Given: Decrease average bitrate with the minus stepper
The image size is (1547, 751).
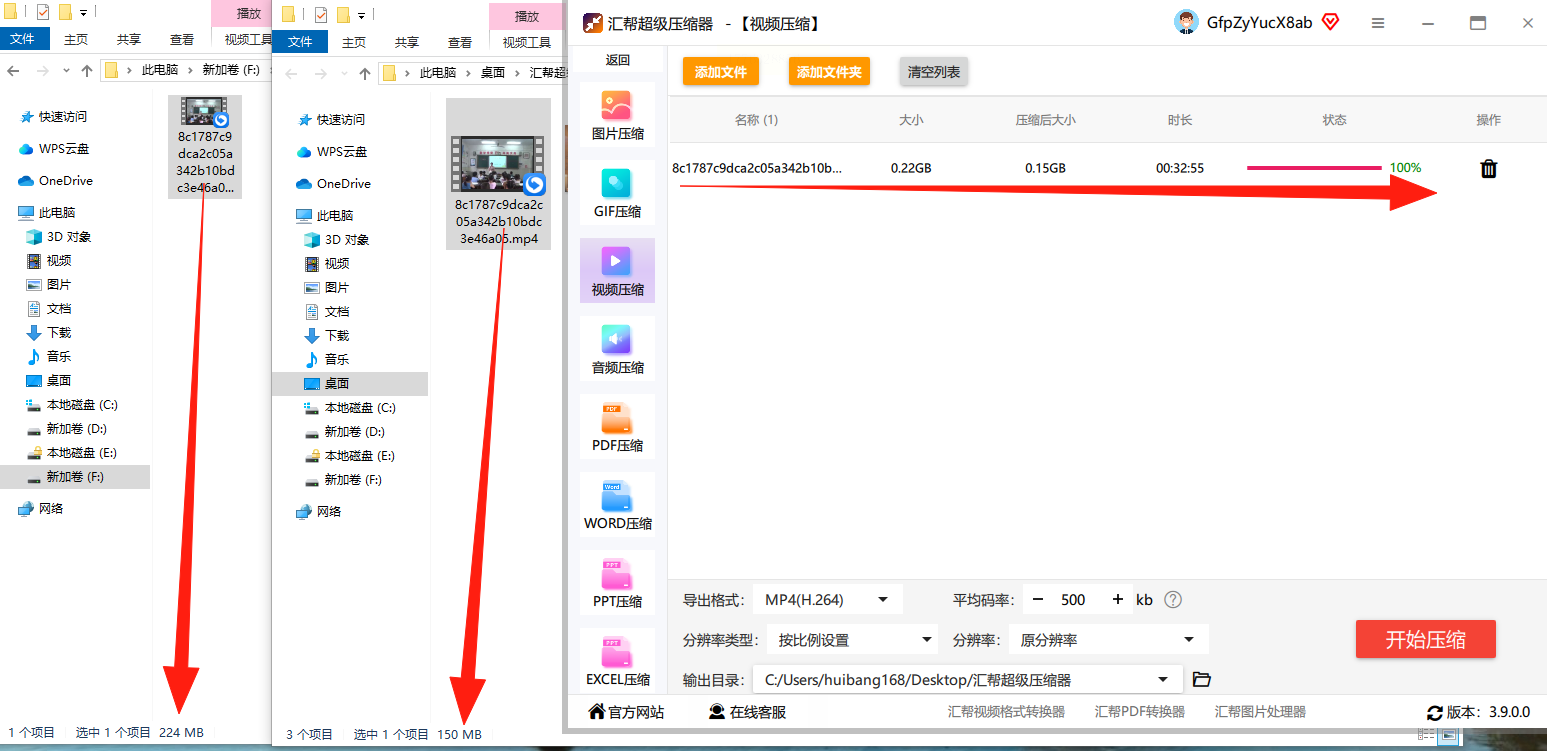Looking at the screenshot, I should coord(1038,600).
